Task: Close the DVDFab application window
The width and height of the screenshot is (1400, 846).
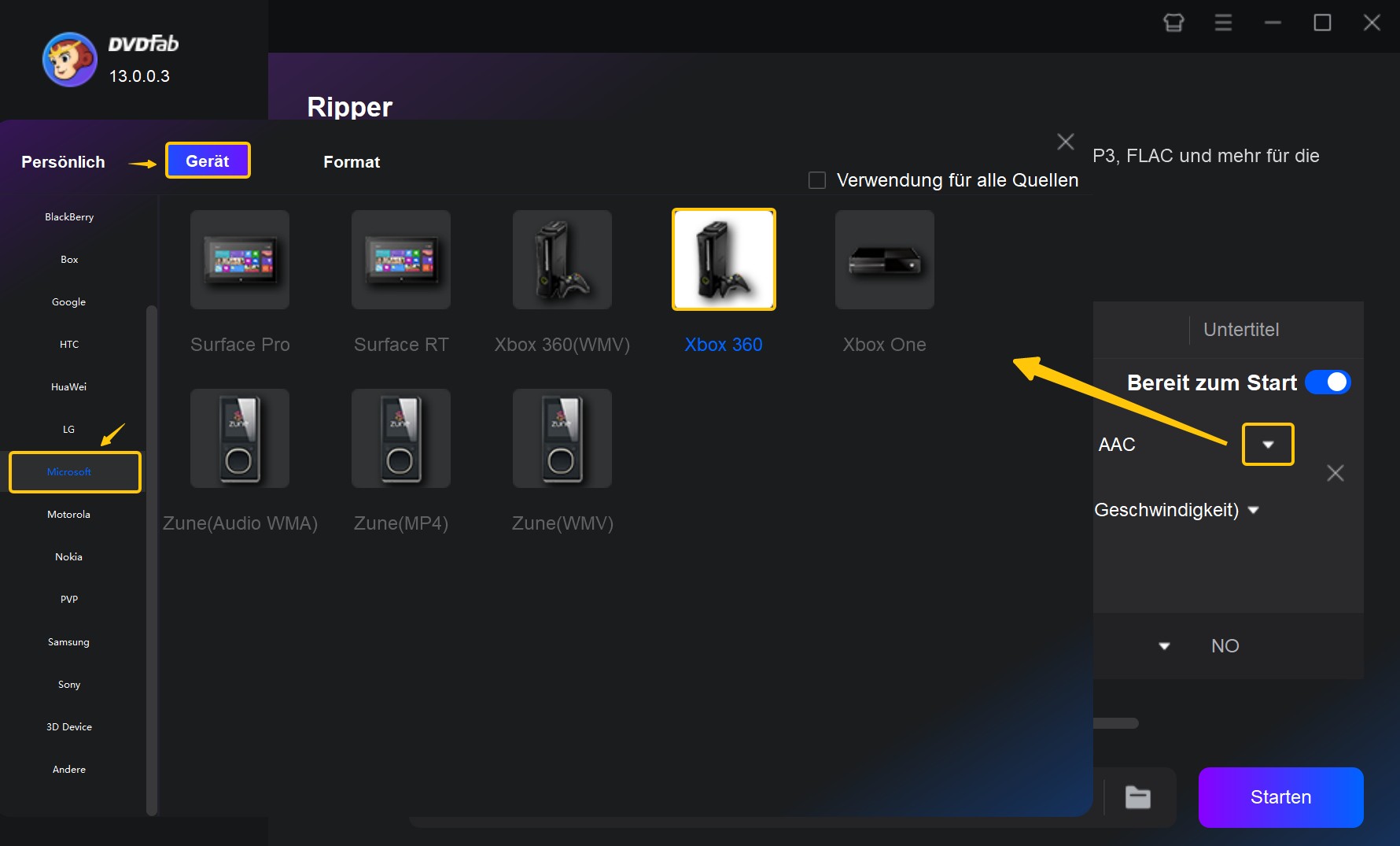Action: click(x=1372, y=23)
